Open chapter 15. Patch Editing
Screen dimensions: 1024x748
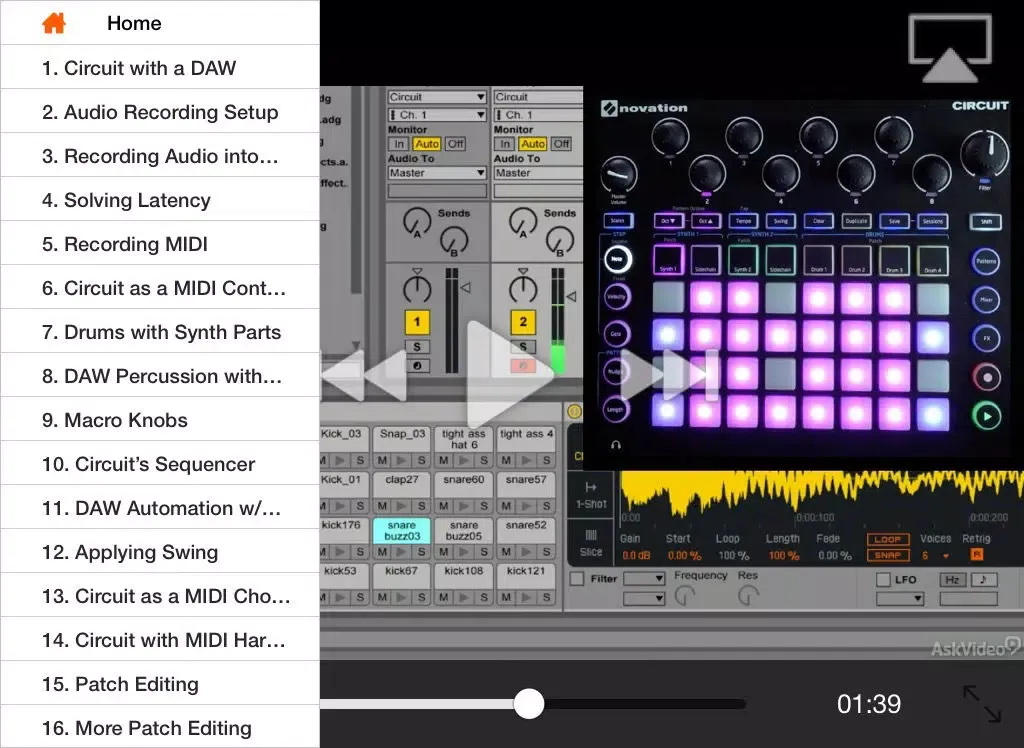pyautogui.click(x=160, y=684)
